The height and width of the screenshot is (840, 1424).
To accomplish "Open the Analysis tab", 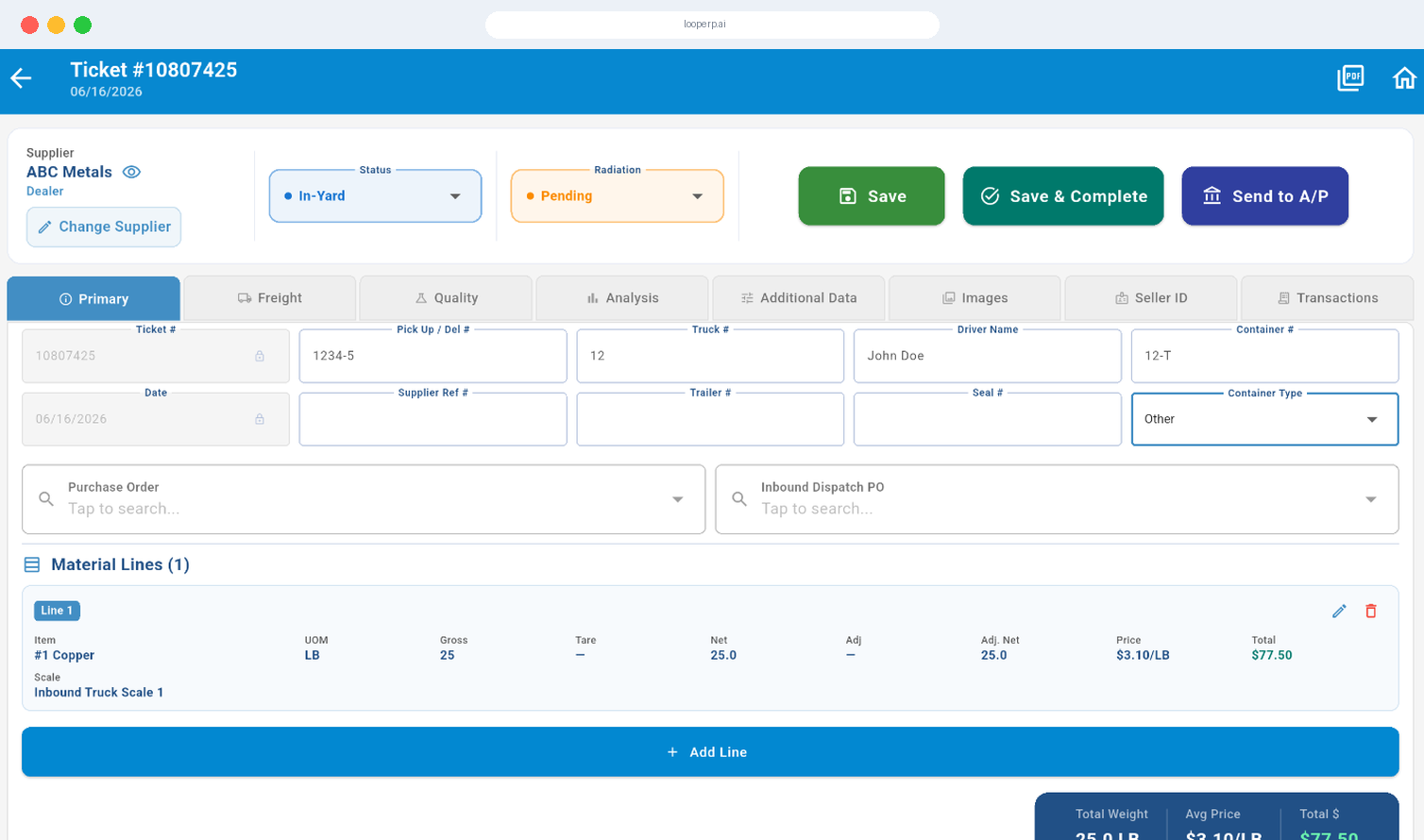I will click(x=622, y=298).
